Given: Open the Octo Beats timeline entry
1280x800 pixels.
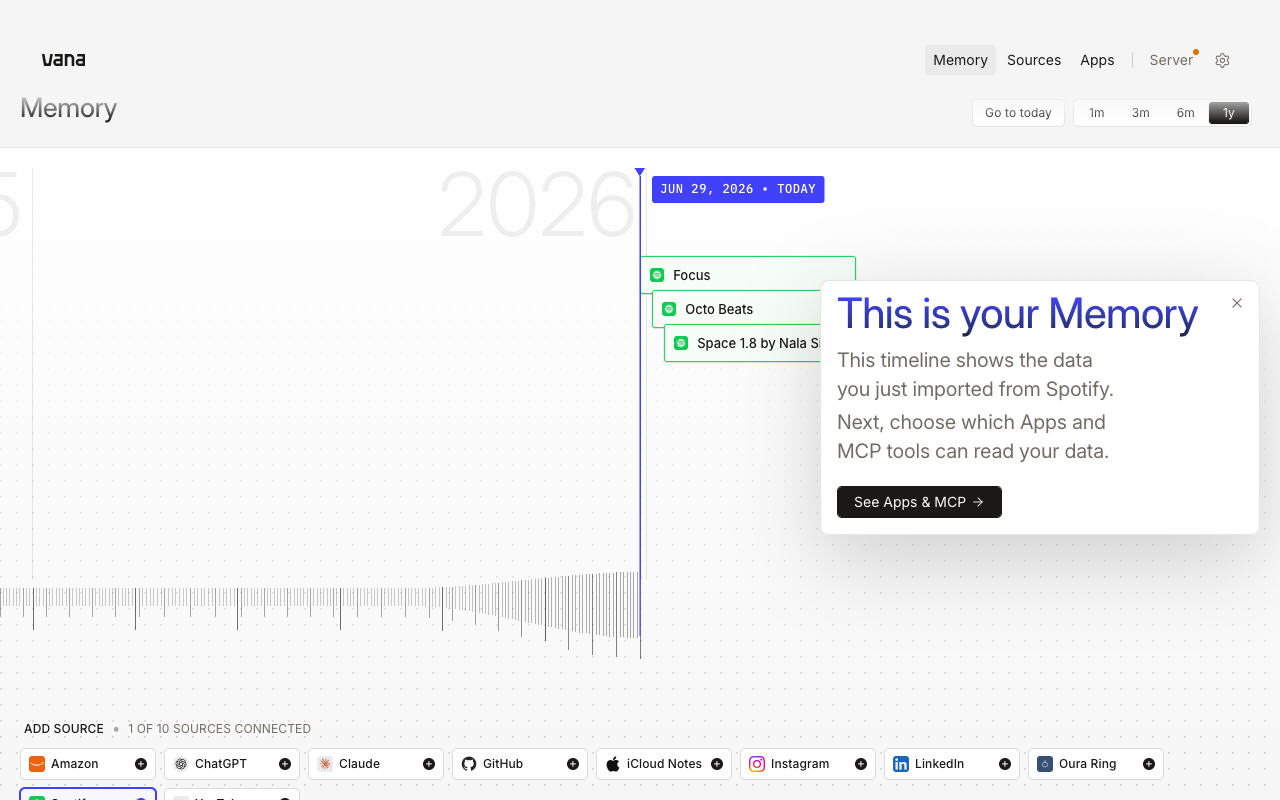Looking at the screenshot, I should tap(736, 309).
